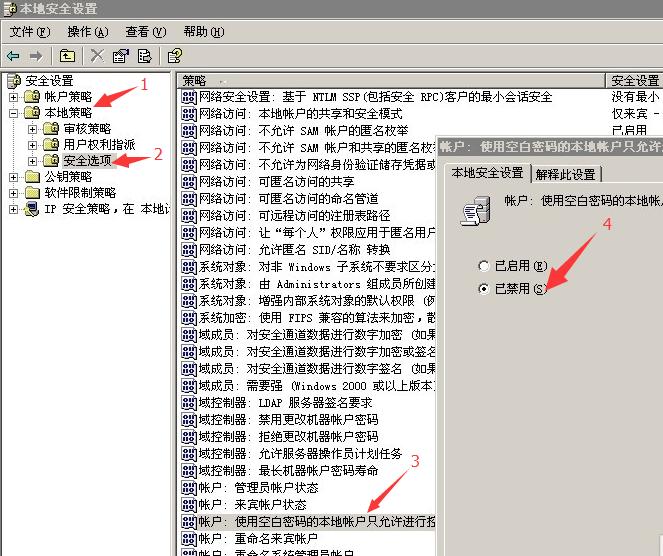Click the Up one level folder icon
This screenshot has height=556, width=663.
click(x=67, y=55)
